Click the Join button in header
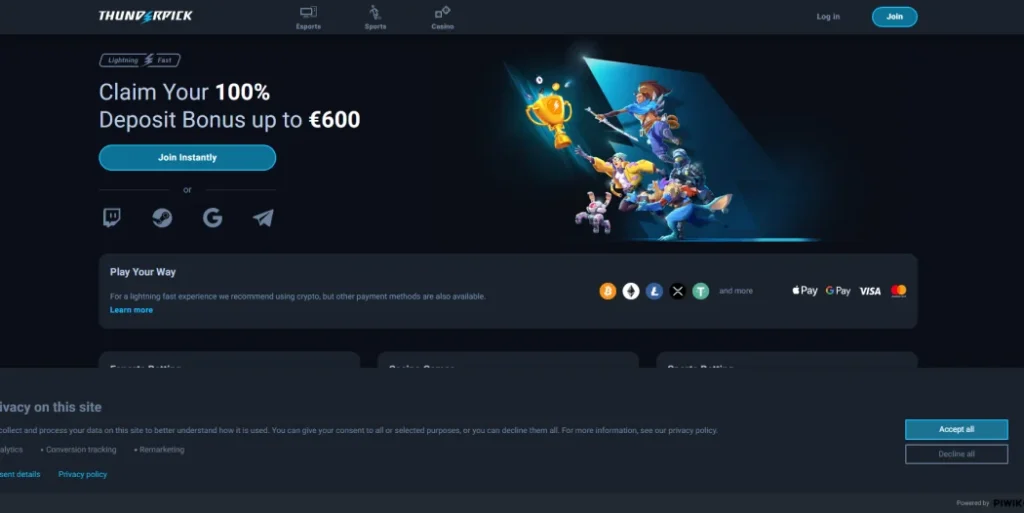The image size is (1024, 513). click(894, 16)
